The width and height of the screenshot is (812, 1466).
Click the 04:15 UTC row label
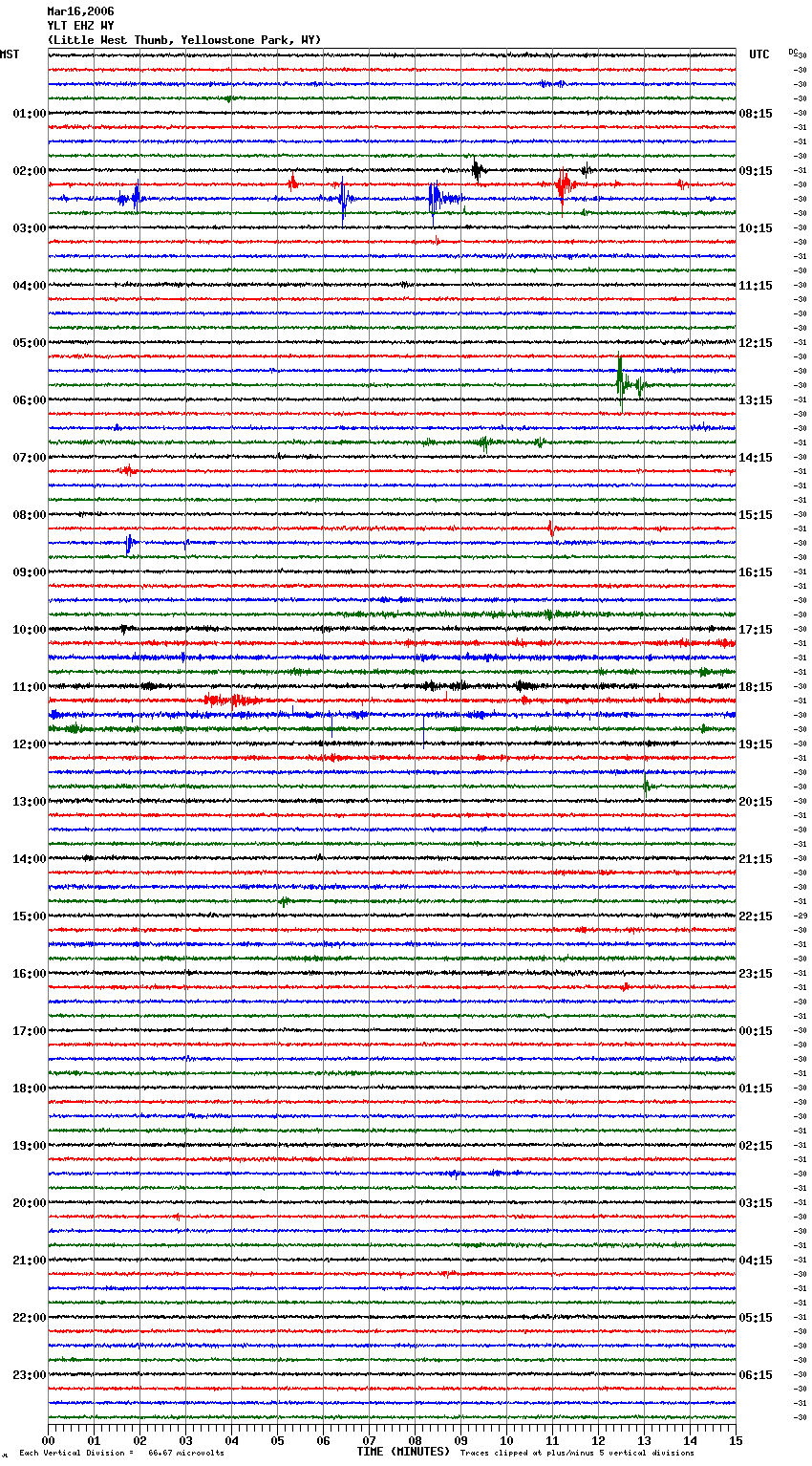coord(756,1261)
